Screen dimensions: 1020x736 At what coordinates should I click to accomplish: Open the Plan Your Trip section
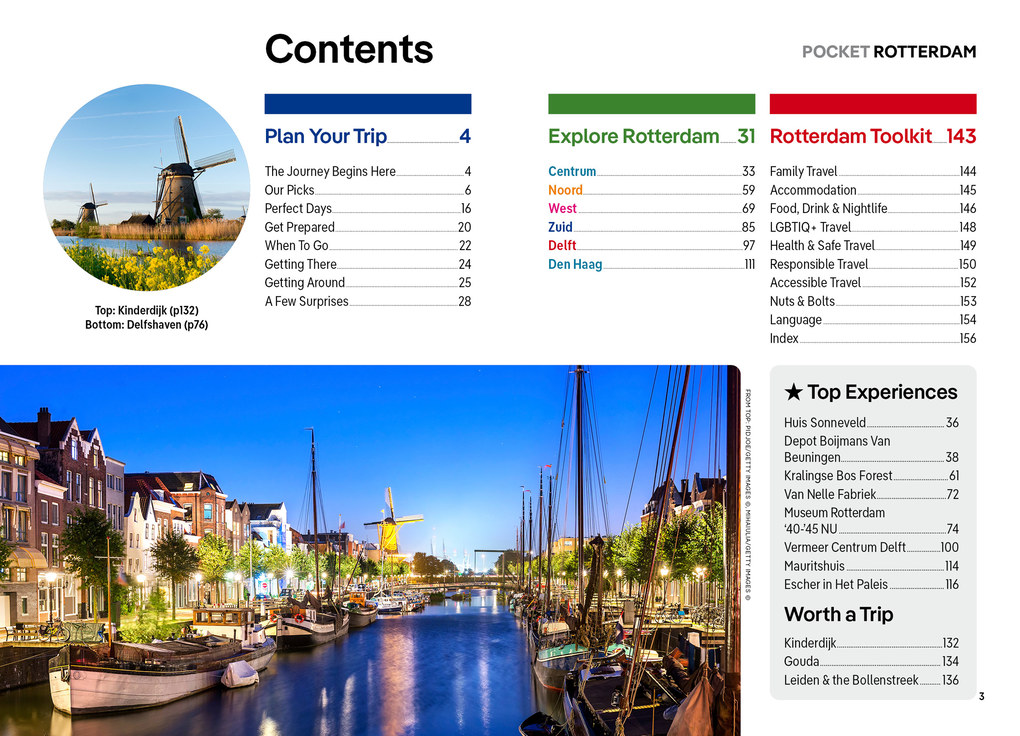[323, 137]
